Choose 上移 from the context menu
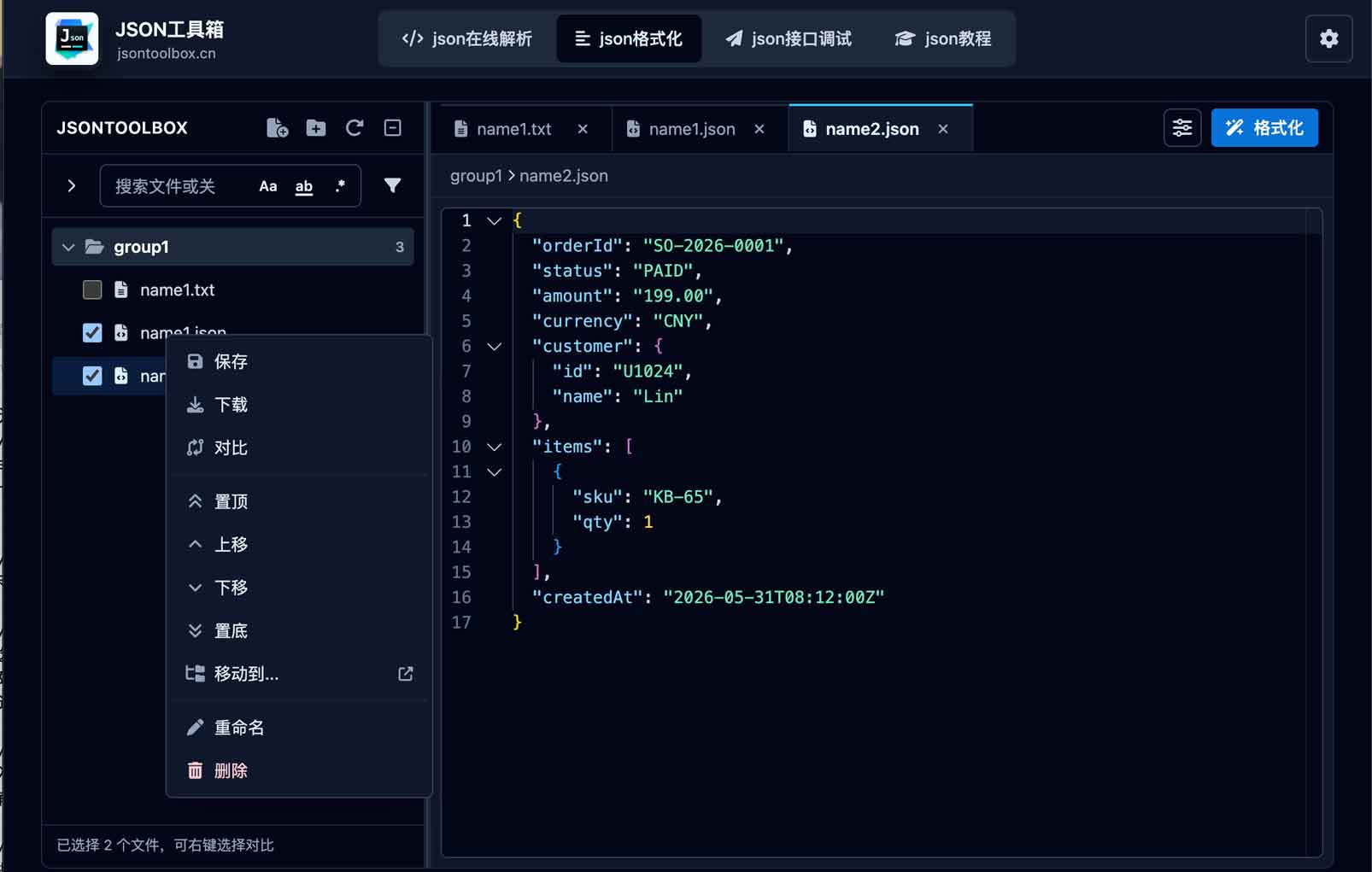Image resolution: width=1372 pixels, height=872 pixels. point(299,544)
